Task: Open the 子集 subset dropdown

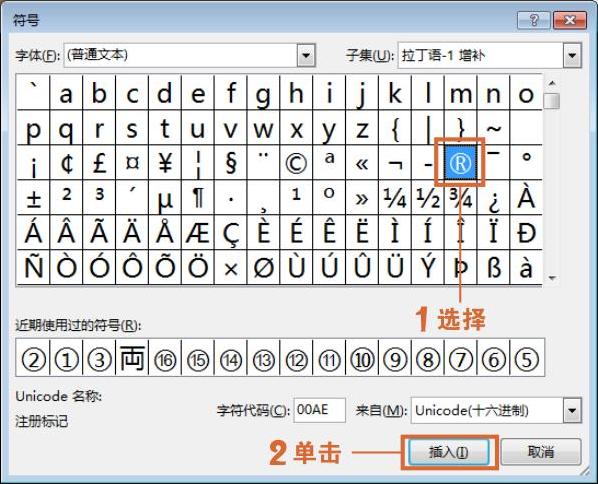Action: coord(572,56)
